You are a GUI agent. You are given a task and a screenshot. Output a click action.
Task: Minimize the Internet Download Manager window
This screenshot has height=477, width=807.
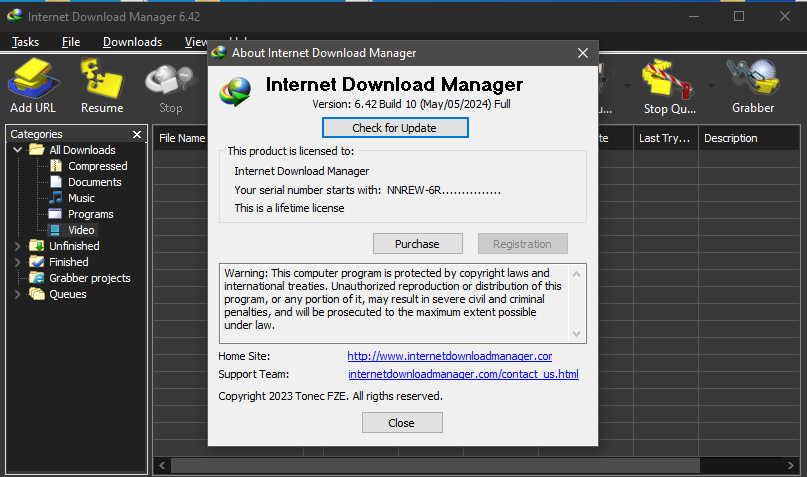tap(694, 16)
